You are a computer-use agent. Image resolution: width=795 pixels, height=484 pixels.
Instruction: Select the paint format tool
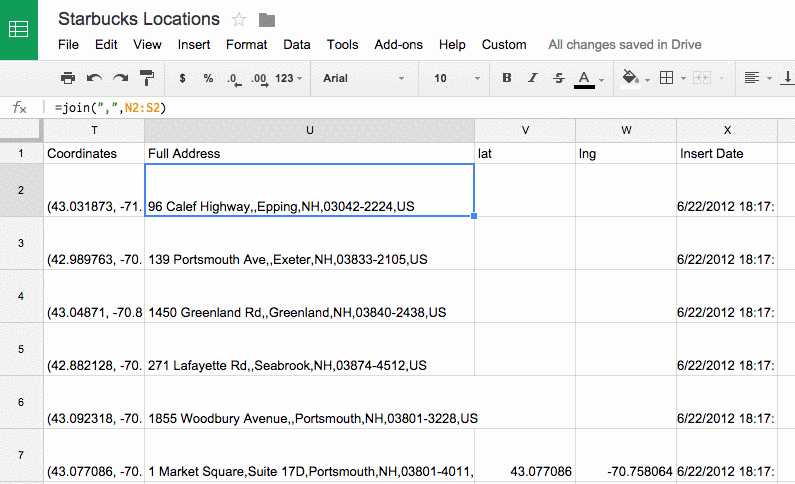tap(147, 78)
